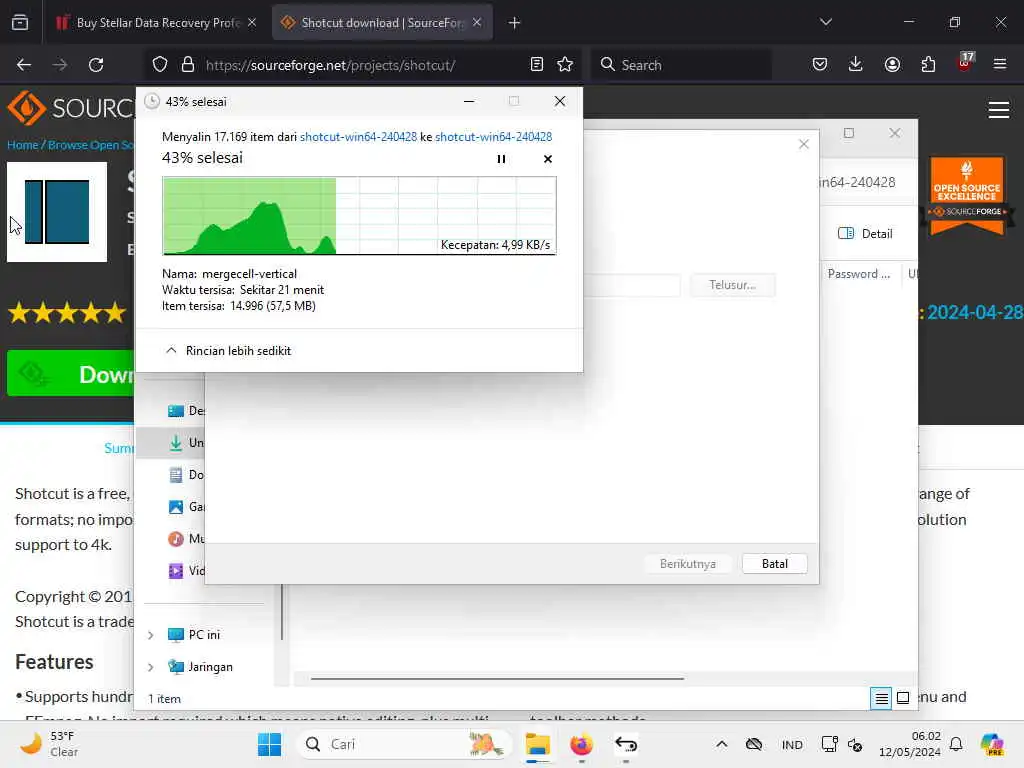
Task: Open Downloads folder in Explorer sidebar
Action: tap(185, 443)
